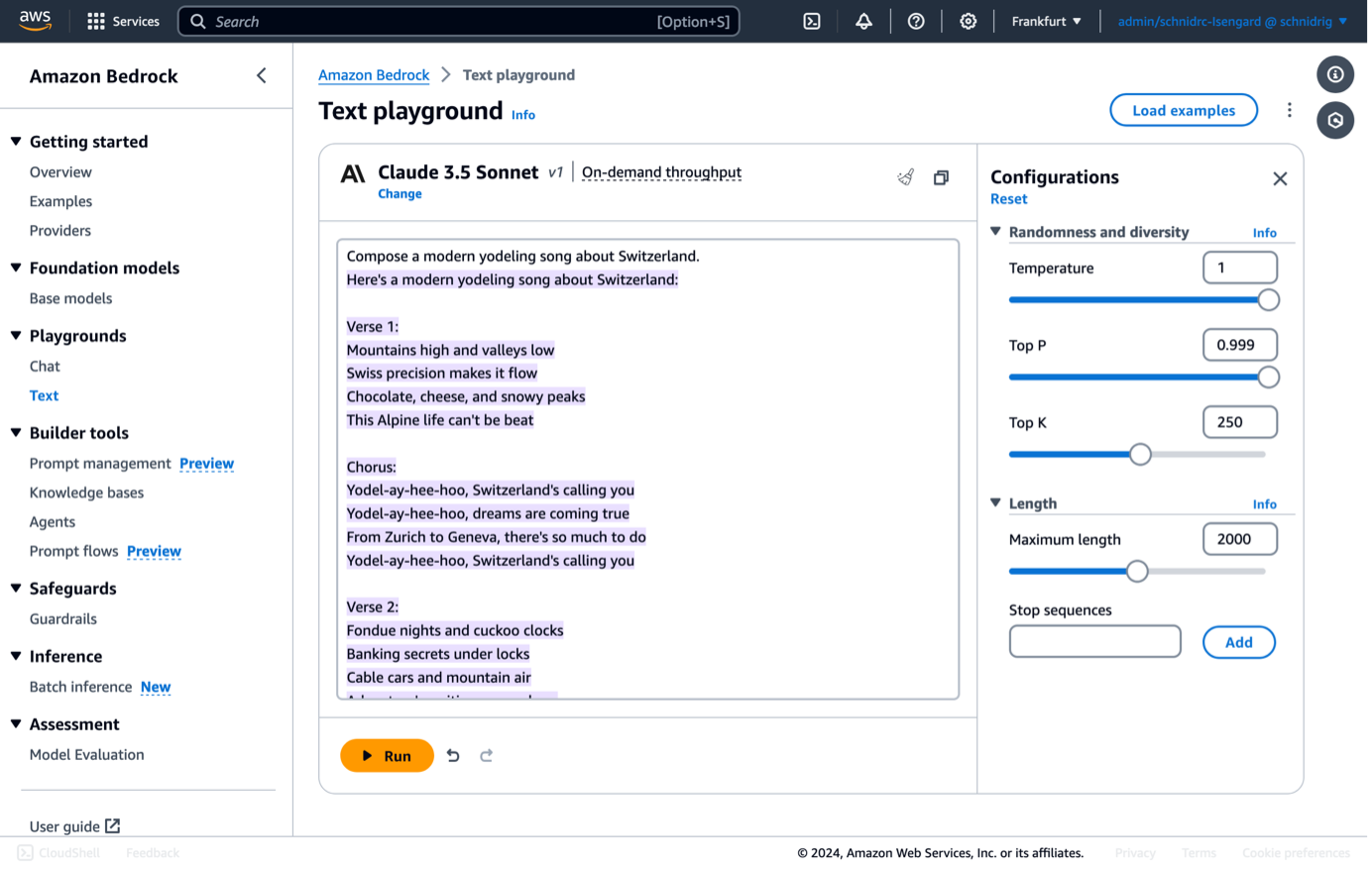This screenshot has width=1372, height=872.
Task: Click the clear playground broom icon
Action: pos(905,177)
